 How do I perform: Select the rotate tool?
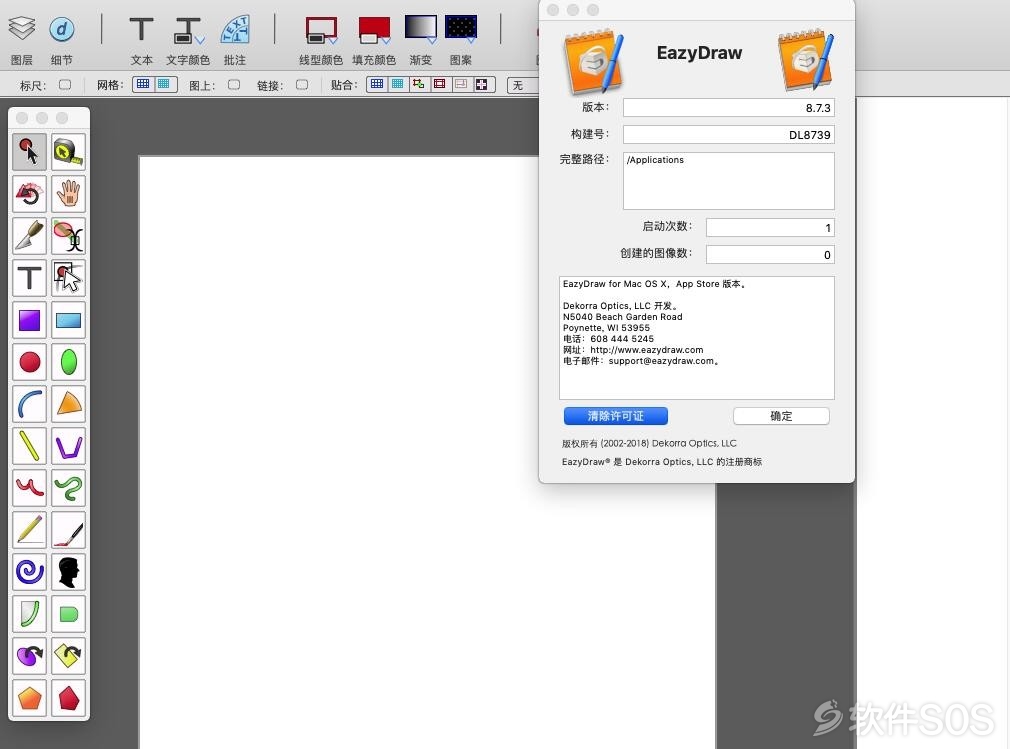[29, 194]
